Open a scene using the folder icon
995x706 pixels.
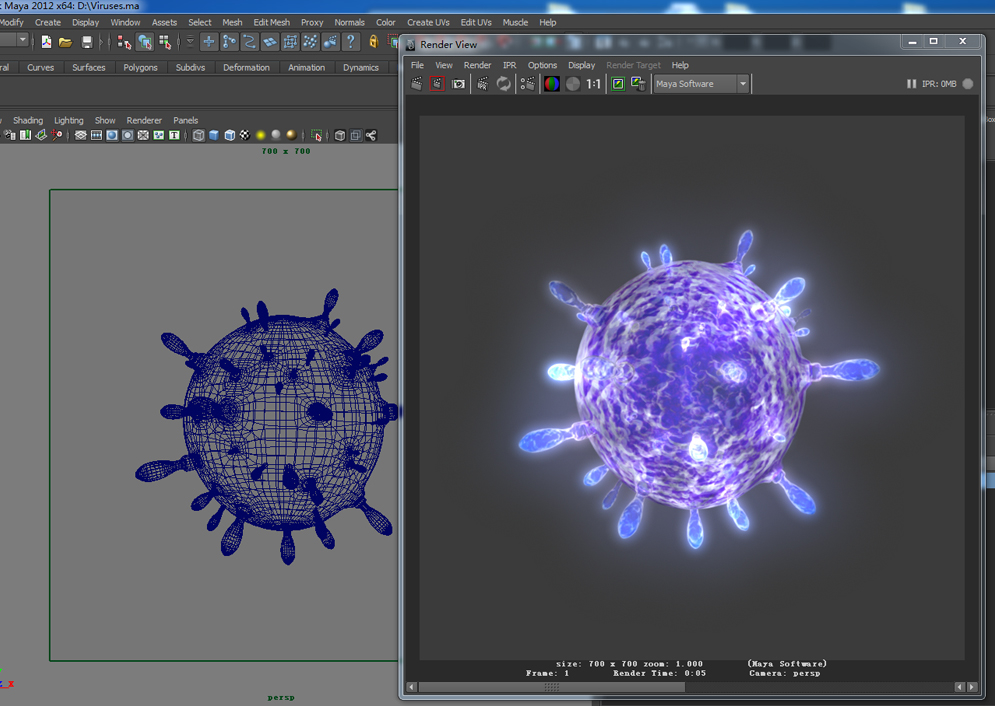click(x=64, y=41)
